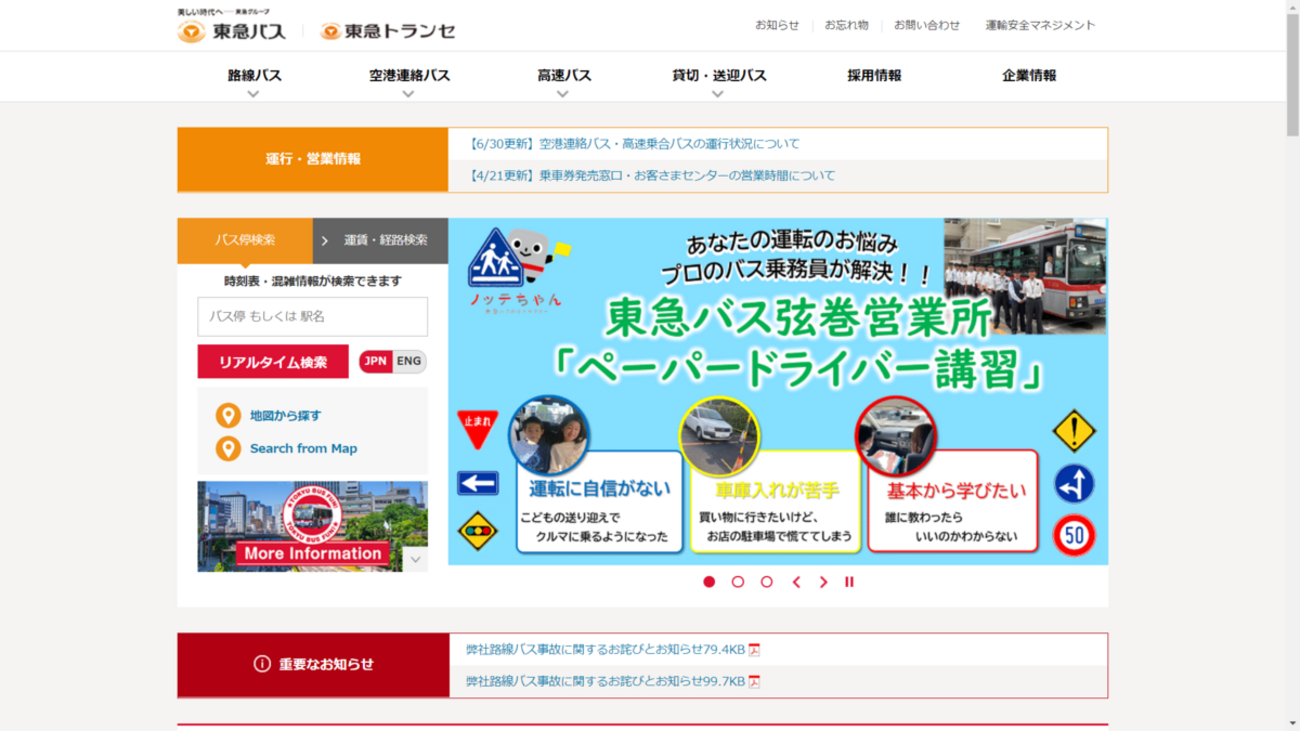Screen dimensions: 1300x731
Task: Open the 79.4KB bus accident apology notice
Action: click(605, 650)
